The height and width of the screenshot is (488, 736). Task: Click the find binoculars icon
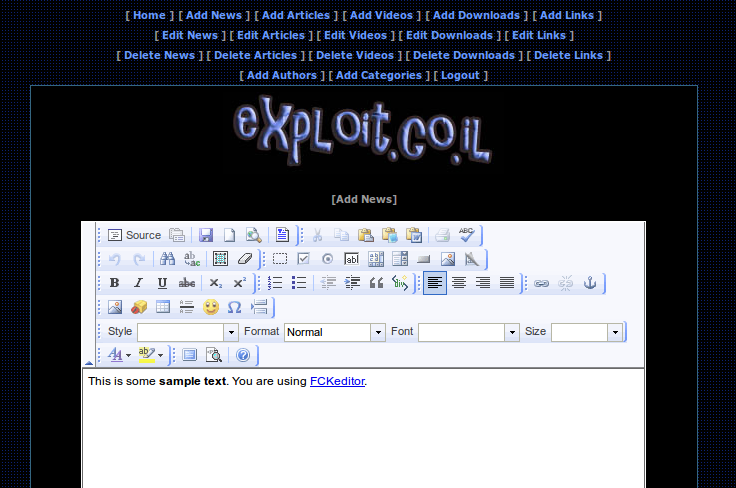tap(167, 259)
